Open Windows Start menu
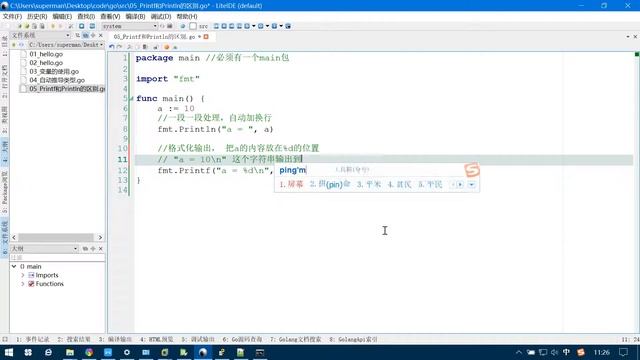 [x=9, y=352]
